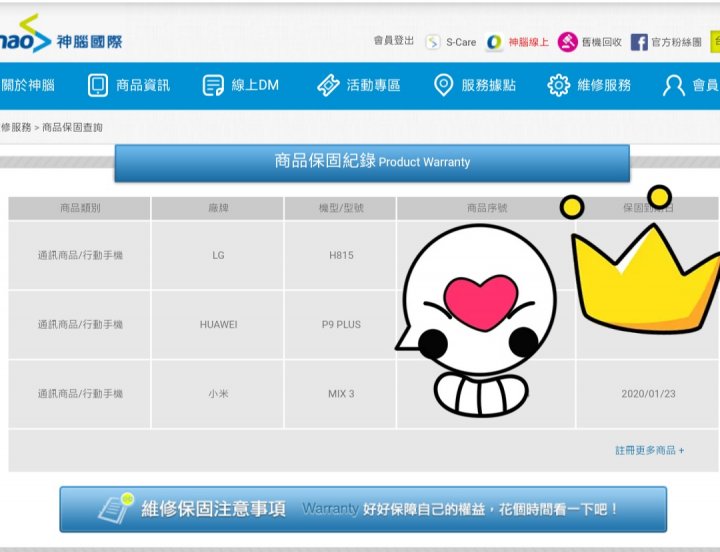Open the 舊機回收 link
This screenshot has width=720, height=552.
[x=602, y=42]
